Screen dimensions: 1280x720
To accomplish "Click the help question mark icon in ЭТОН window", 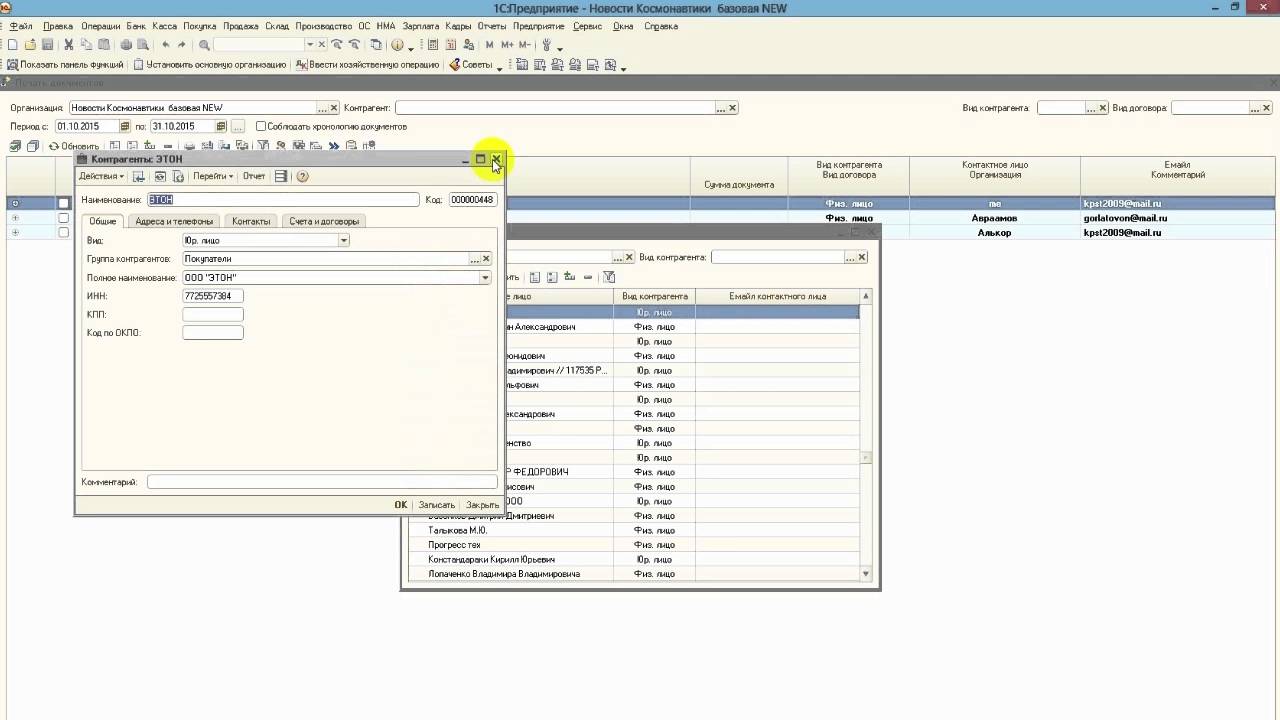I will [x=303, y=176].
